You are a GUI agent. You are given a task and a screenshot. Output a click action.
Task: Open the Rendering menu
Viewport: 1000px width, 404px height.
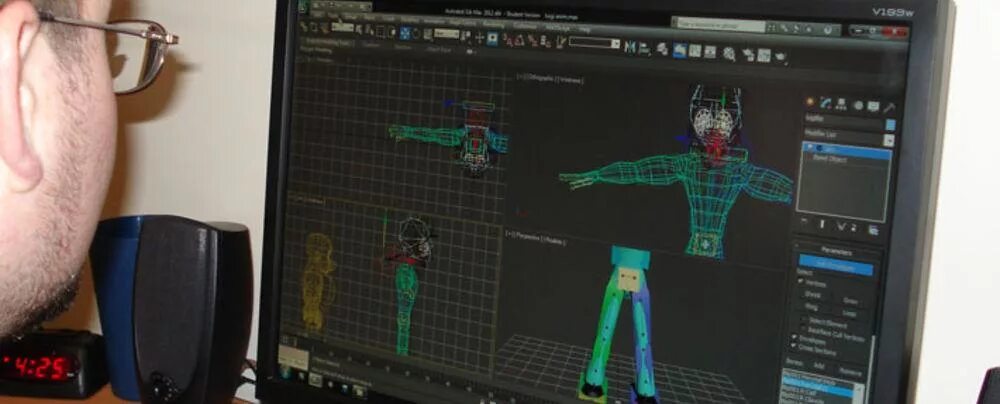tap(494, 24)
